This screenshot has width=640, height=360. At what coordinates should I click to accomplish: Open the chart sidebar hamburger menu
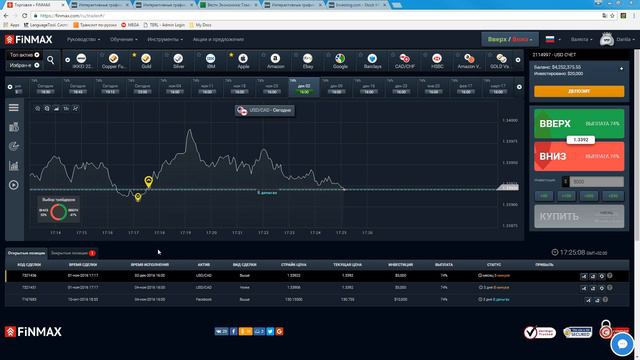pos(14,108)
